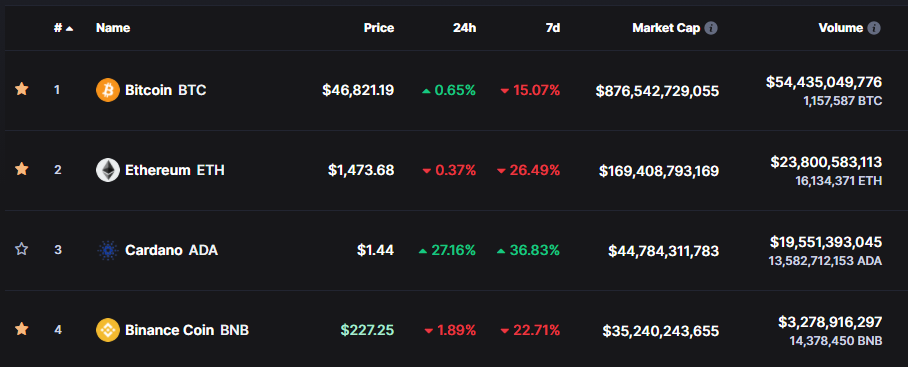Viewport: 908px width, 367px height.
Task: Click Ethereum market cap $169,408,793,169
Action: pyautogui.click(x=659, y=171)
